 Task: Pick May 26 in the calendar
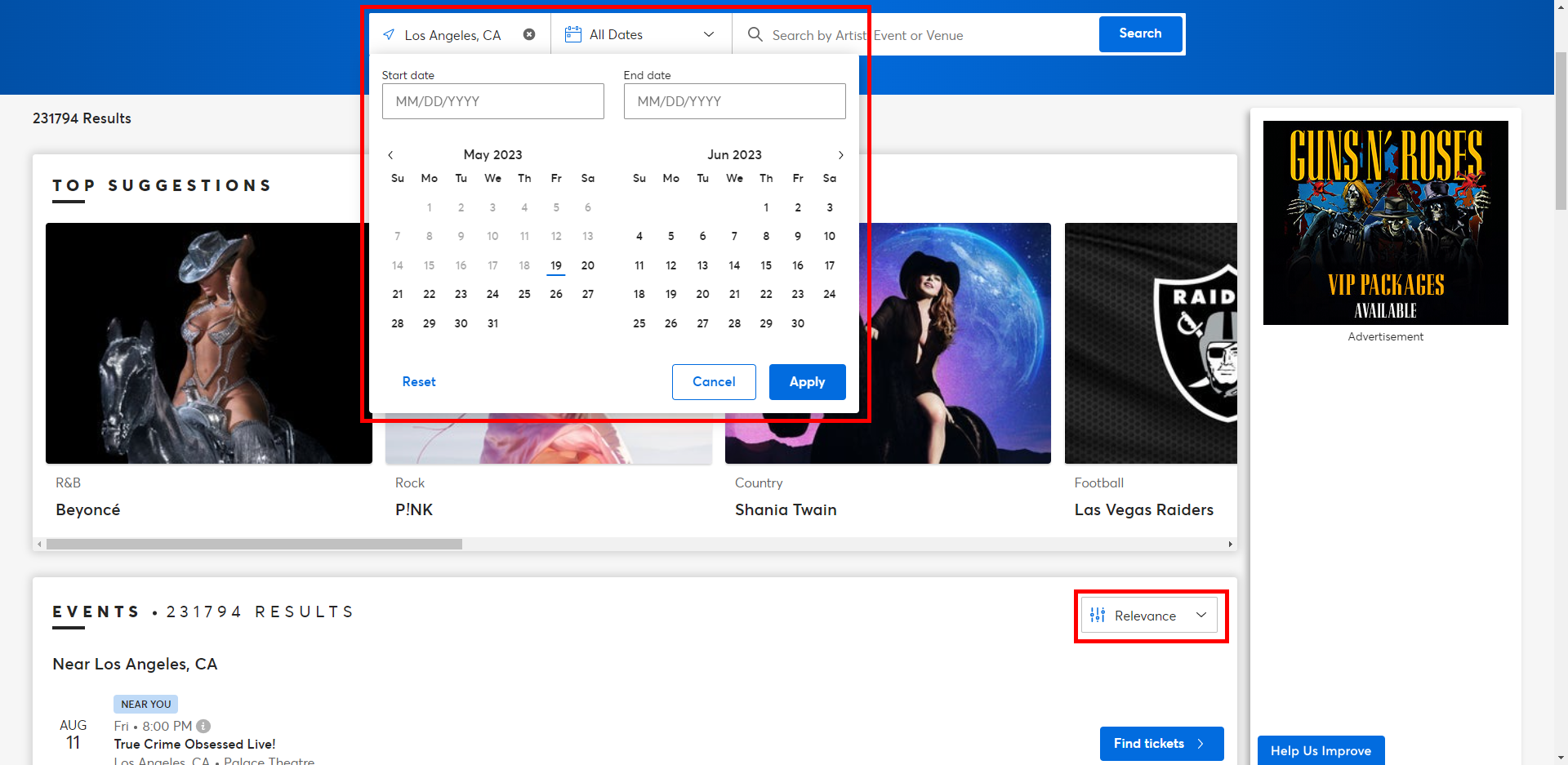[556, 294]
